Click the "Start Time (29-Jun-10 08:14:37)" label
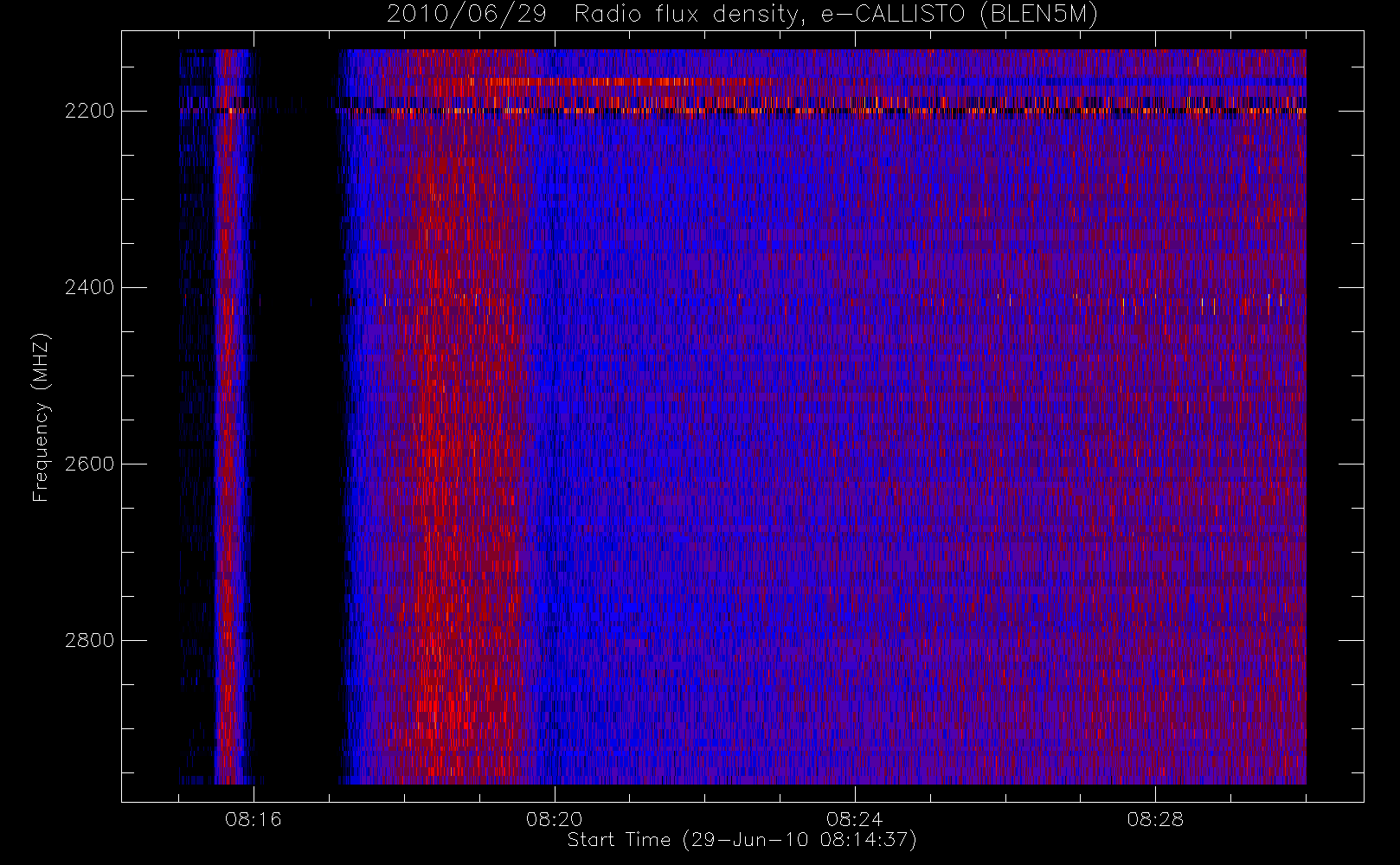This screenshot has height=865, width=1400. click(x=742, y=840)
